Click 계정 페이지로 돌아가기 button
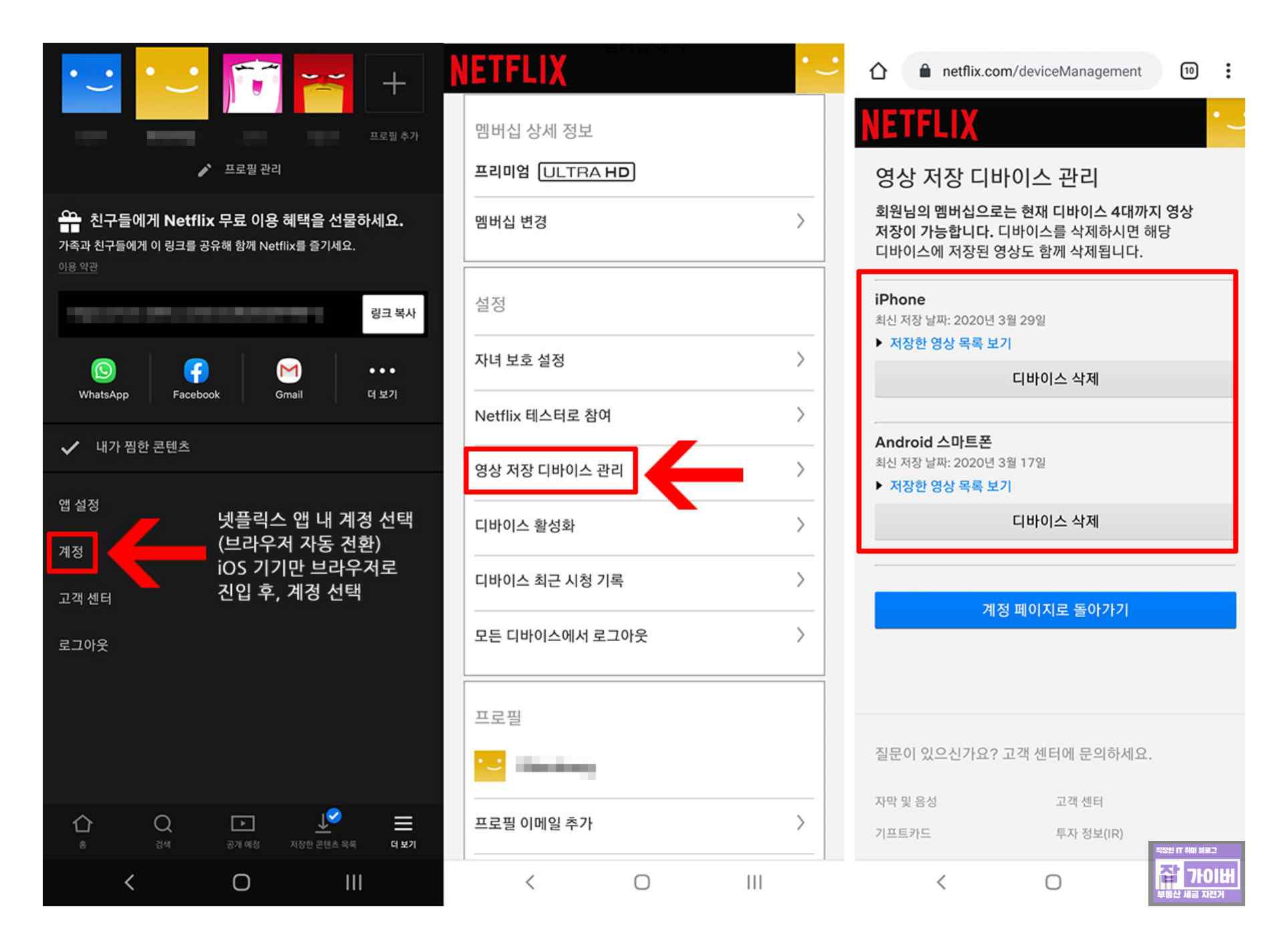Viewport: 1288px width, 949px height. tap(1055, 610)
